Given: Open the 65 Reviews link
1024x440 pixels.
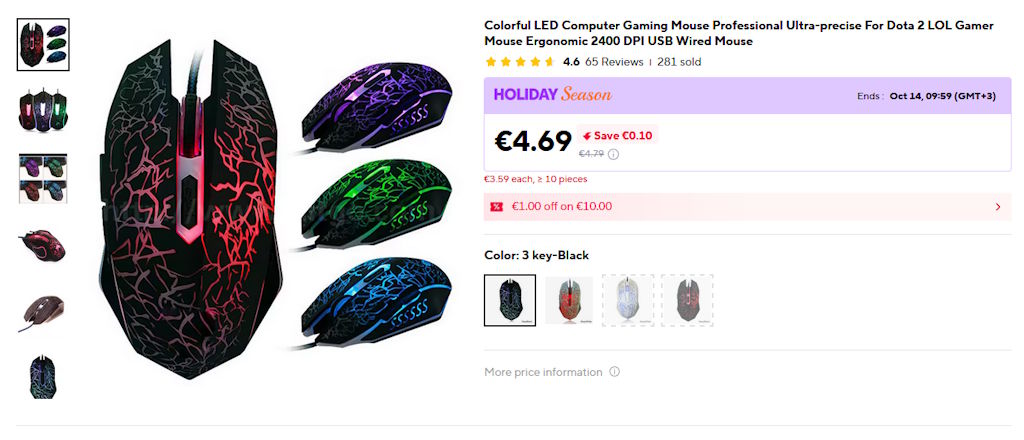Looking at the screenshot, I should click(614, 62).
